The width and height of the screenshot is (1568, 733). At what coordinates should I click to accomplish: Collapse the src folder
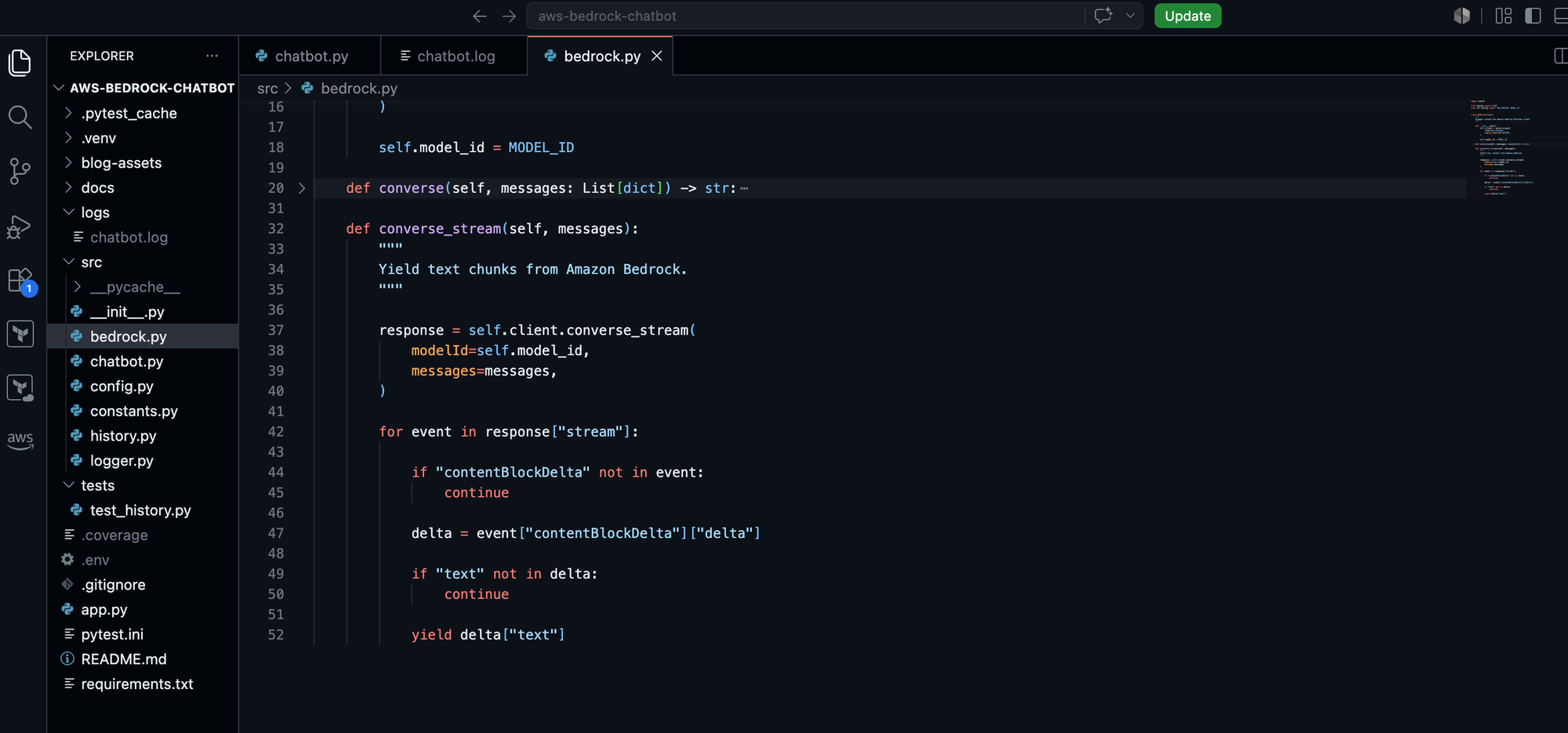pyautogui.click(x=68, y=262)
